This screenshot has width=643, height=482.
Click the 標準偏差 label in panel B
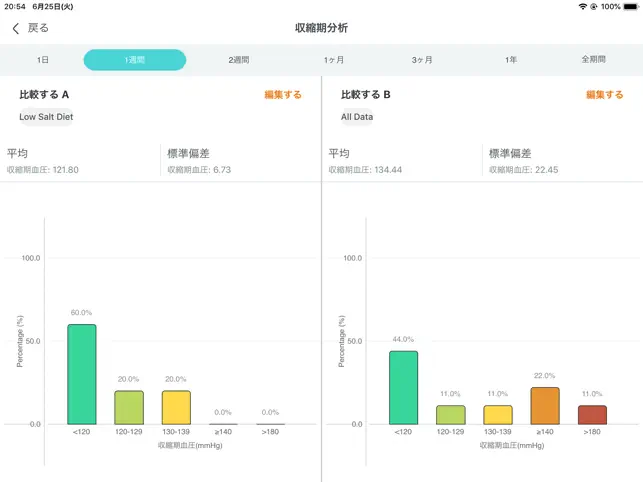click(x=510, y=153)
